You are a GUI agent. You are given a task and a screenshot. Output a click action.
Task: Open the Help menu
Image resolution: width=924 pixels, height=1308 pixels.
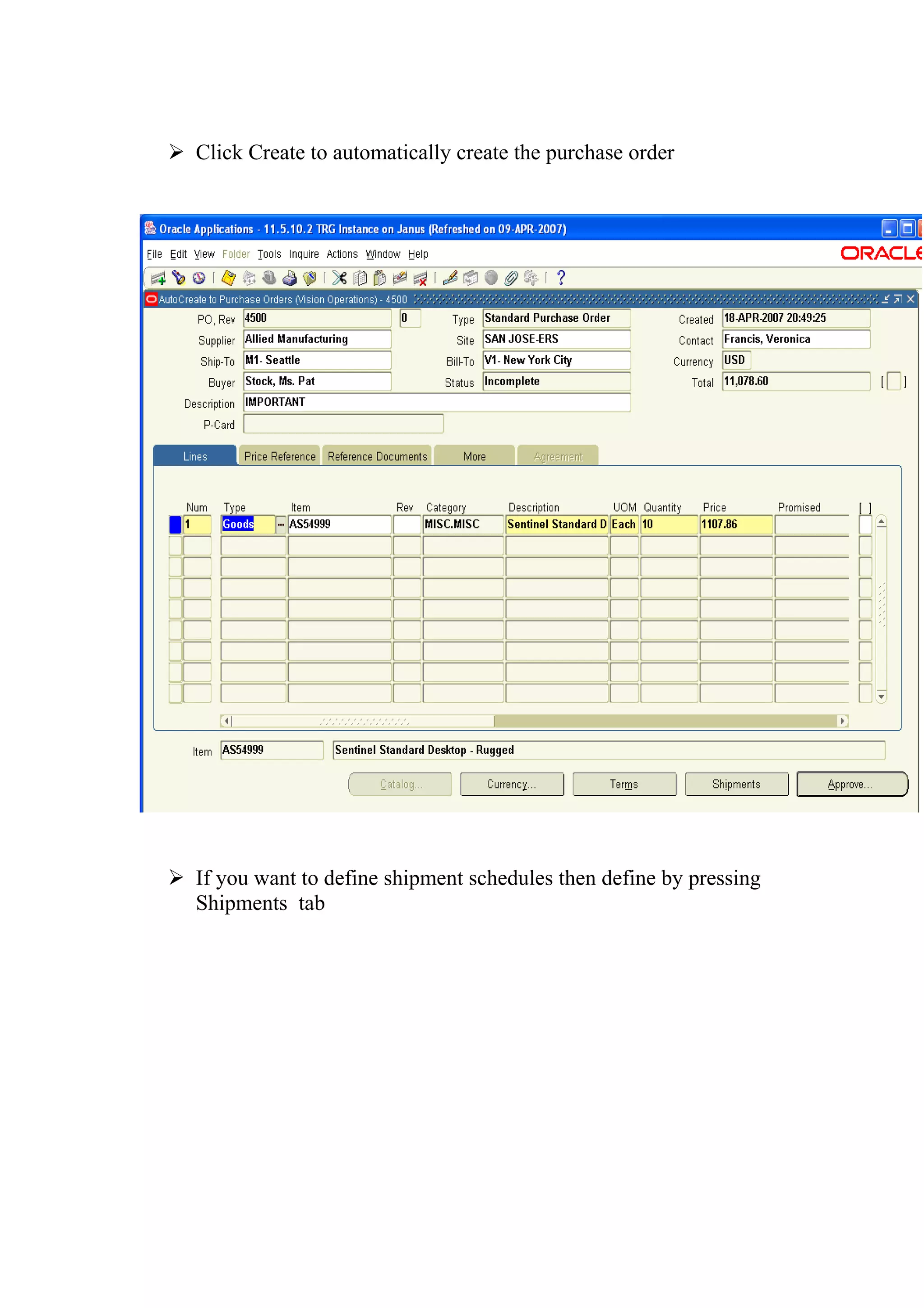(418, 255)
